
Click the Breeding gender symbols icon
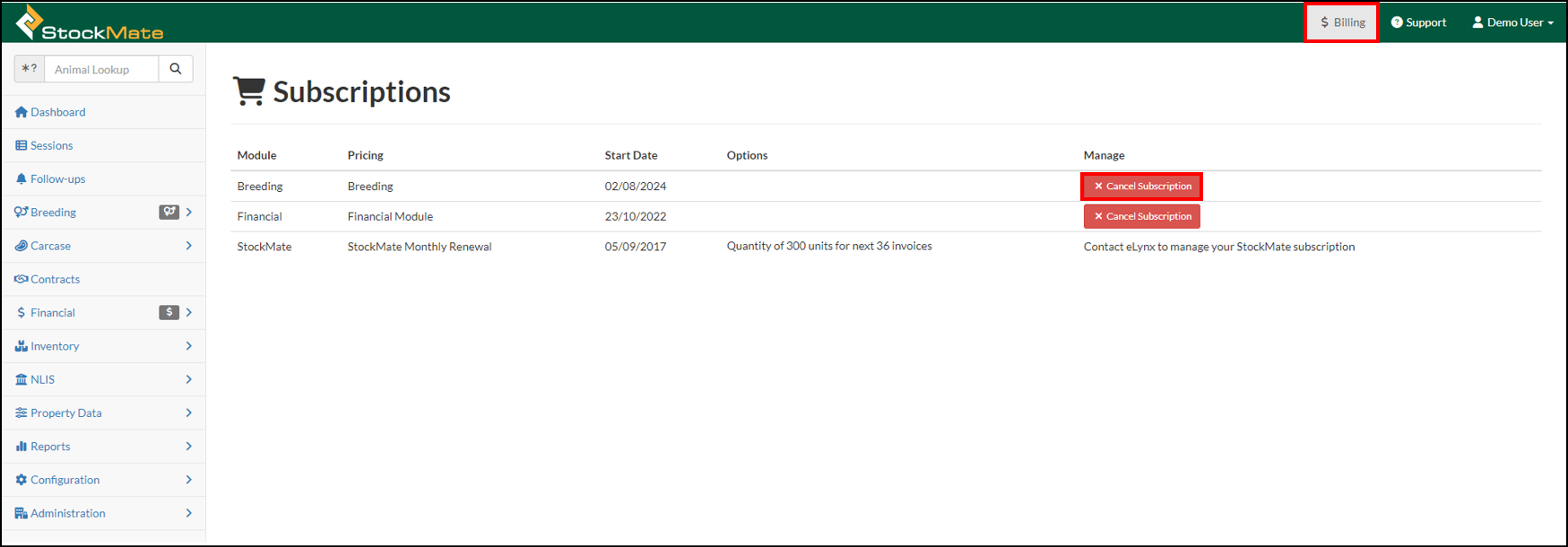(22, 213)
